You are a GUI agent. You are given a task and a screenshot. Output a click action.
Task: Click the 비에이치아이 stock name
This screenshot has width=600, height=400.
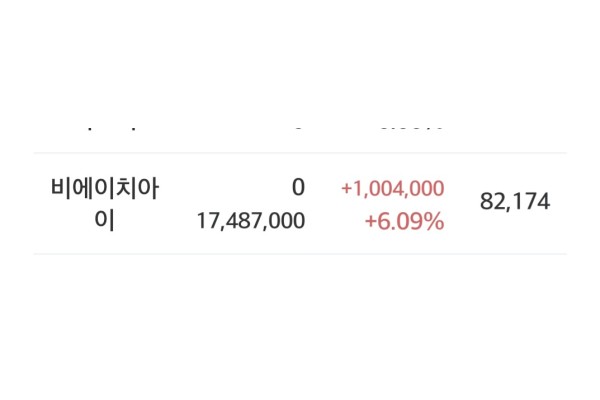coord(104,188)
